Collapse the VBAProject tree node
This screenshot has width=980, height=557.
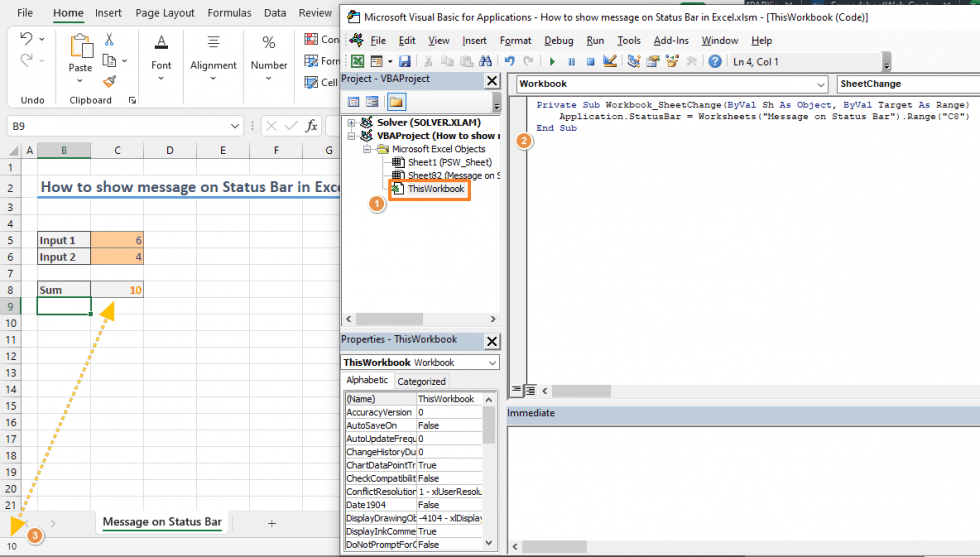[351, 136]
